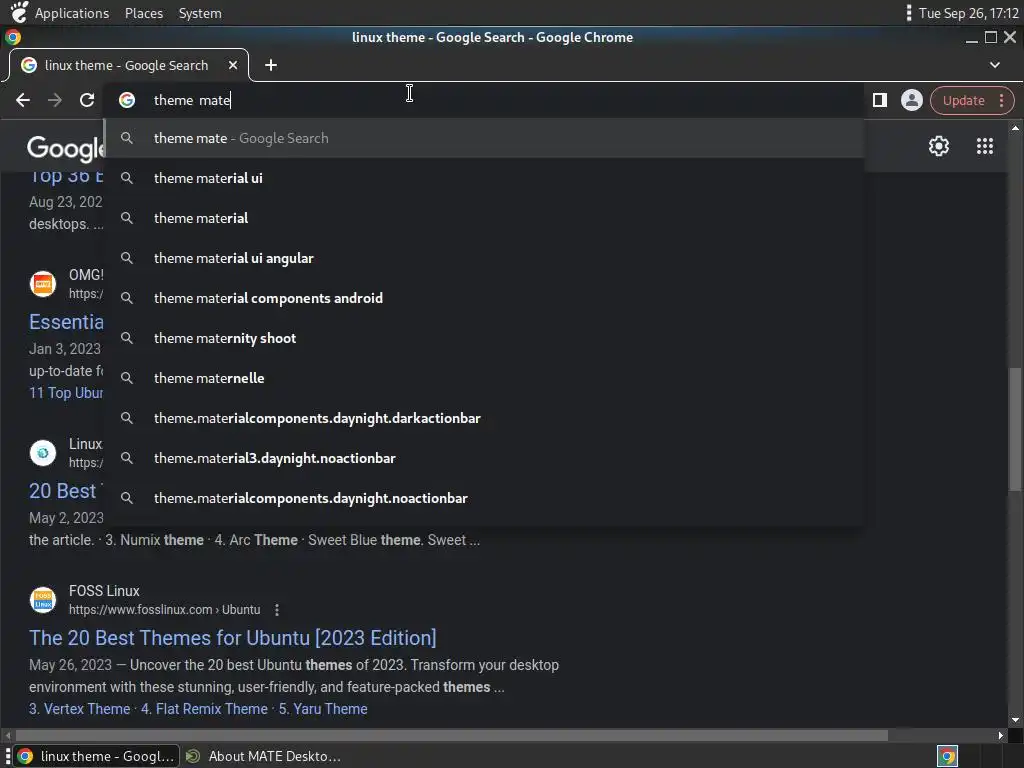Click 'linux theme - Googl...' taskbar button
This screenshot has height=768, width=1024.
97,756
